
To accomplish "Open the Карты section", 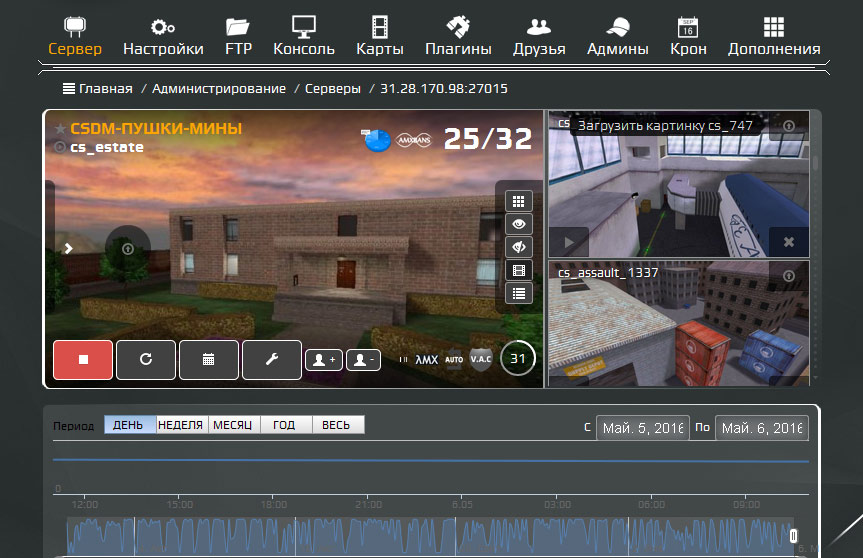I will point(380,36).
